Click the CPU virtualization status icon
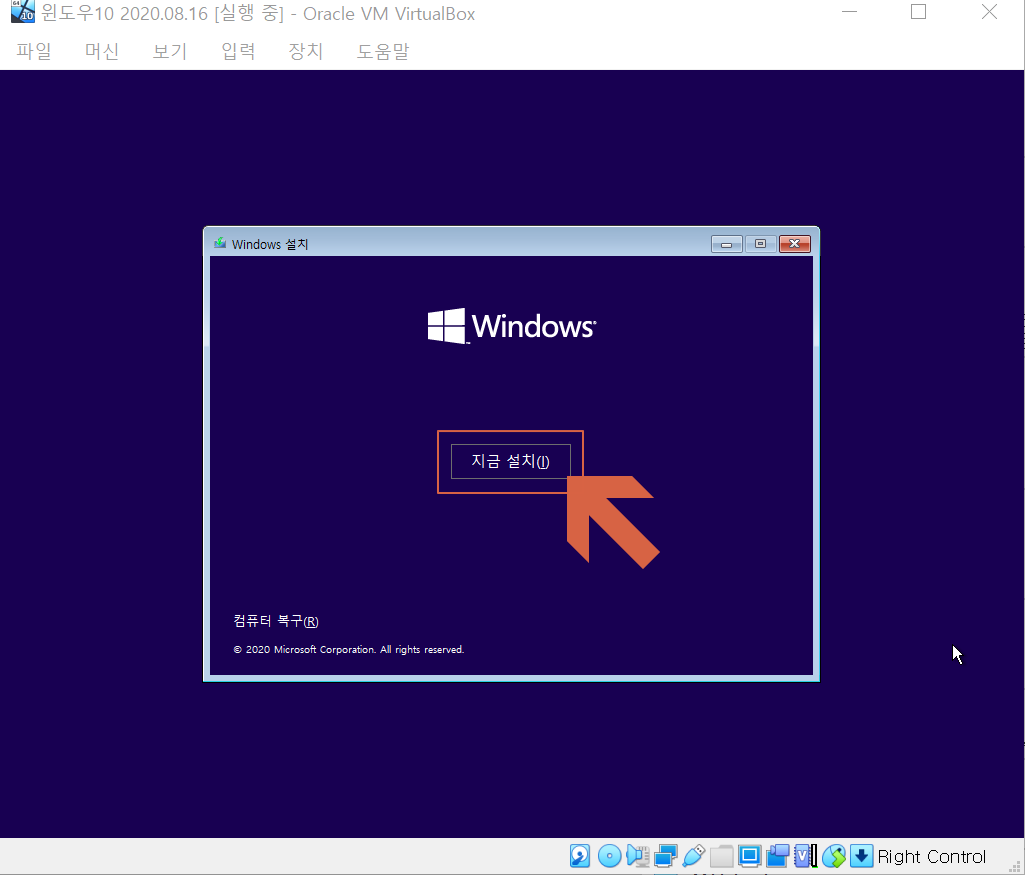The width and height of the screenshot is (1025, 875). point(805,855)
